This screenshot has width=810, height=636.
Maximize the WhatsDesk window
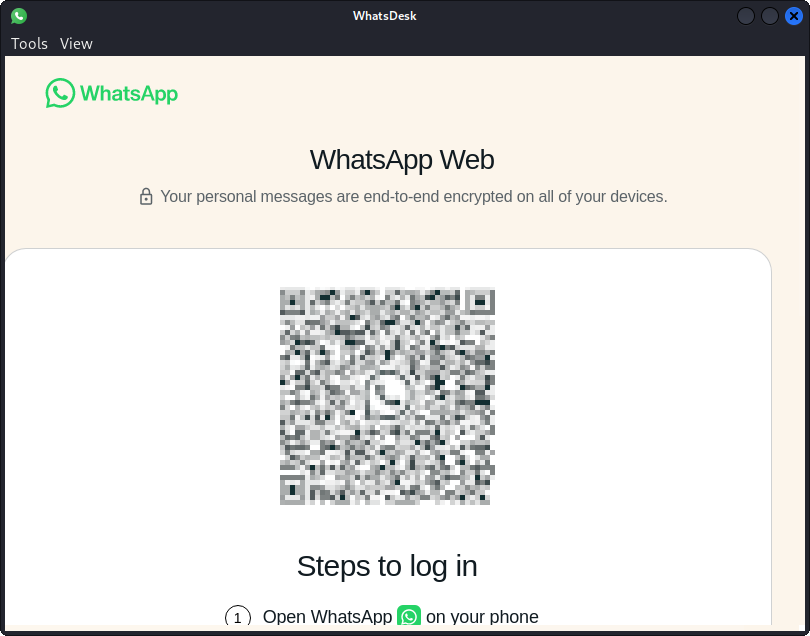tap(770, 16)
